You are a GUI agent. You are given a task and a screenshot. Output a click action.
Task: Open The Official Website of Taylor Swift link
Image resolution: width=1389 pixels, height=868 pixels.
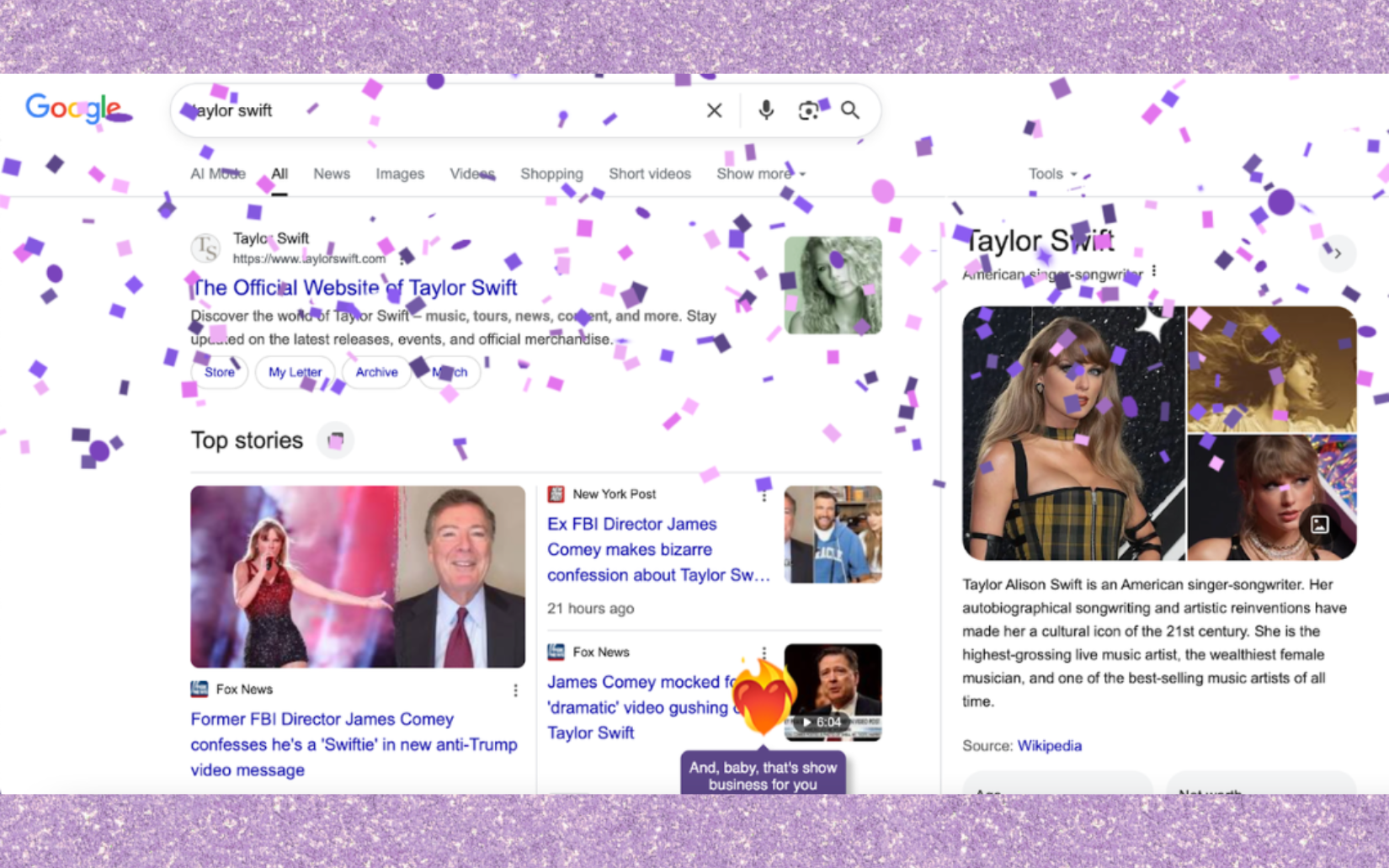tap(354, 288)
